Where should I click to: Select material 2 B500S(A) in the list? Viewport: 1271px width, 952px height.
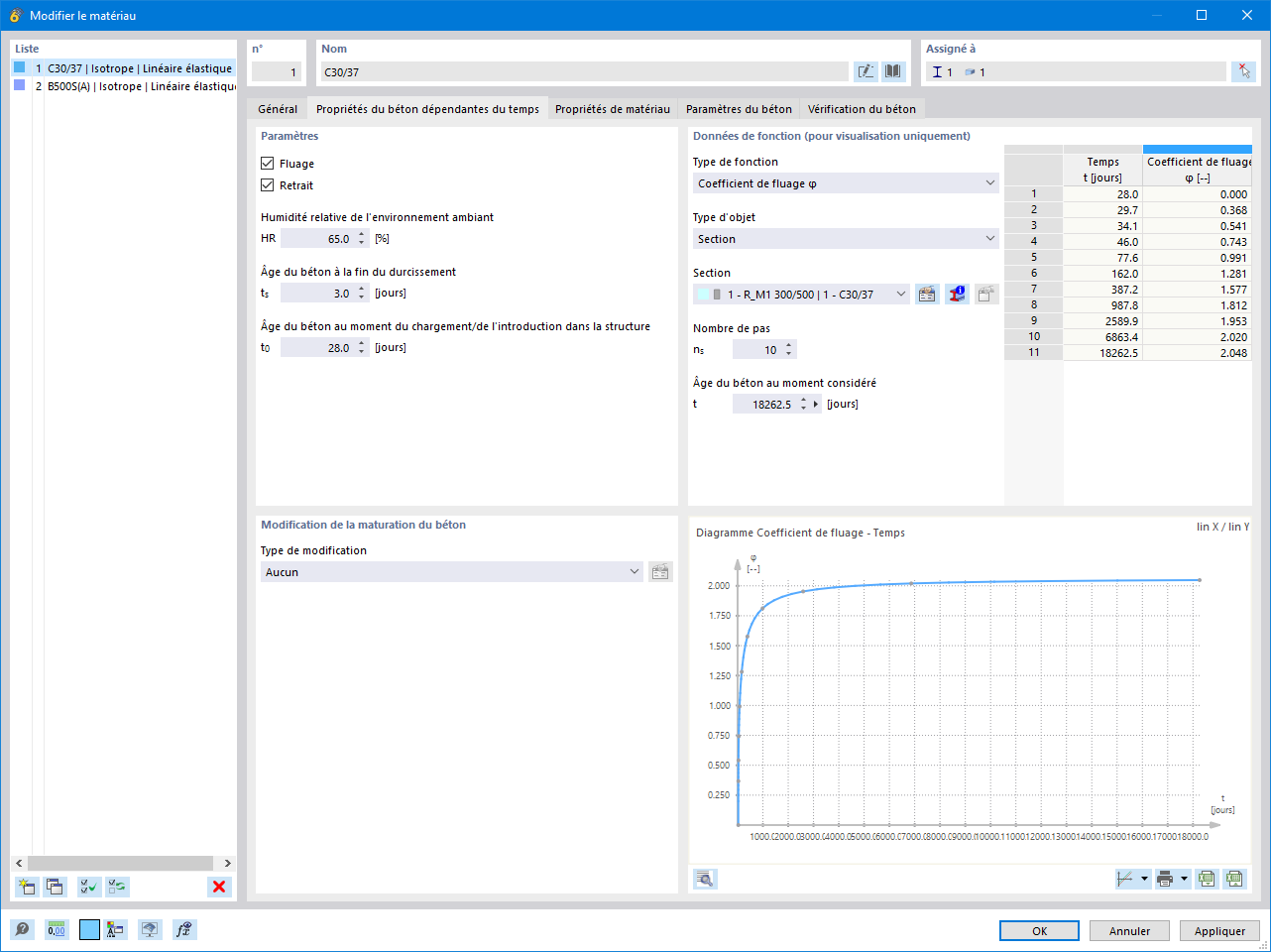124,86
